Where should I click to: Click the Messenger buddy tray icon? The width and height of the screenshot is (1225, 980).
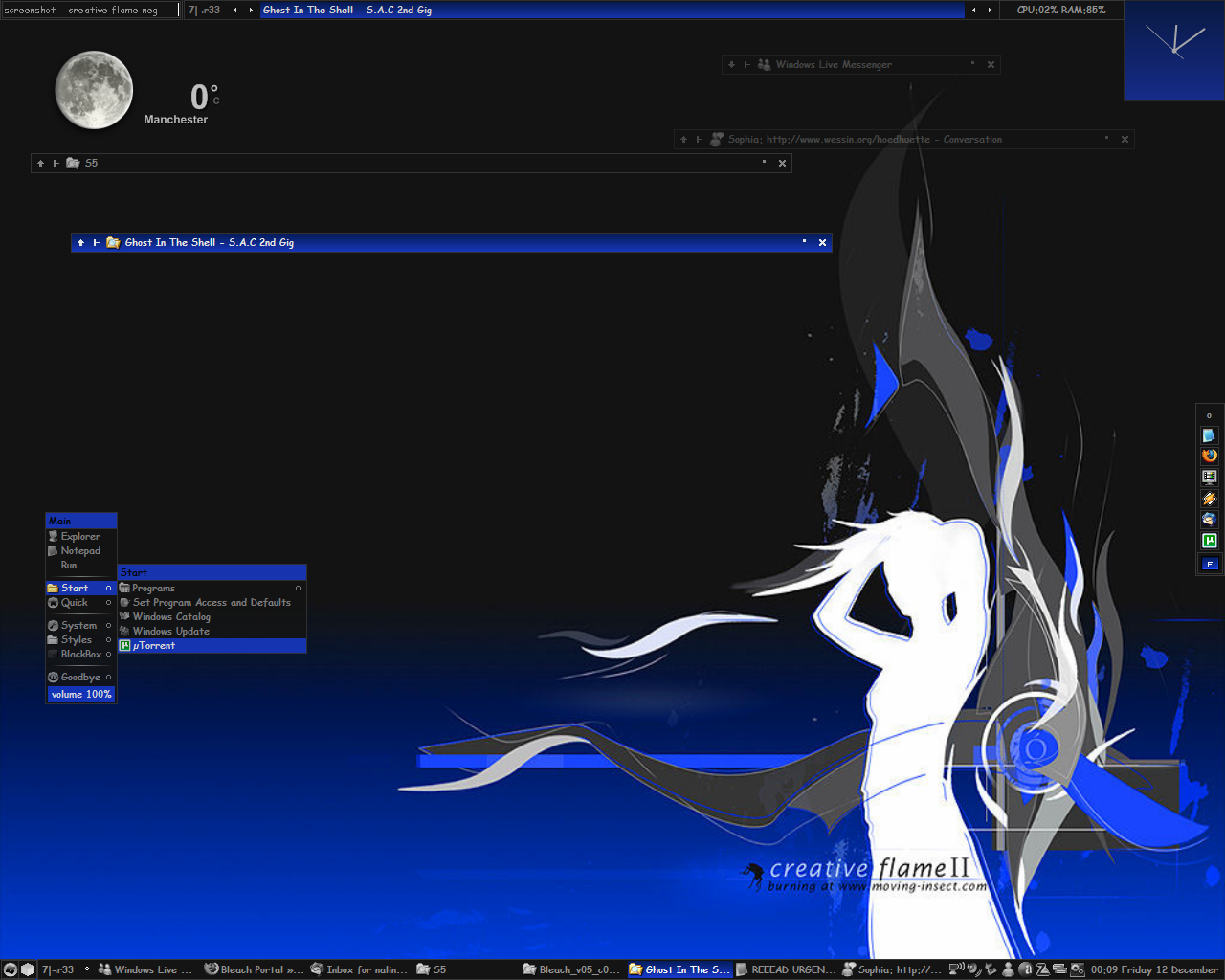(1008, 969)
